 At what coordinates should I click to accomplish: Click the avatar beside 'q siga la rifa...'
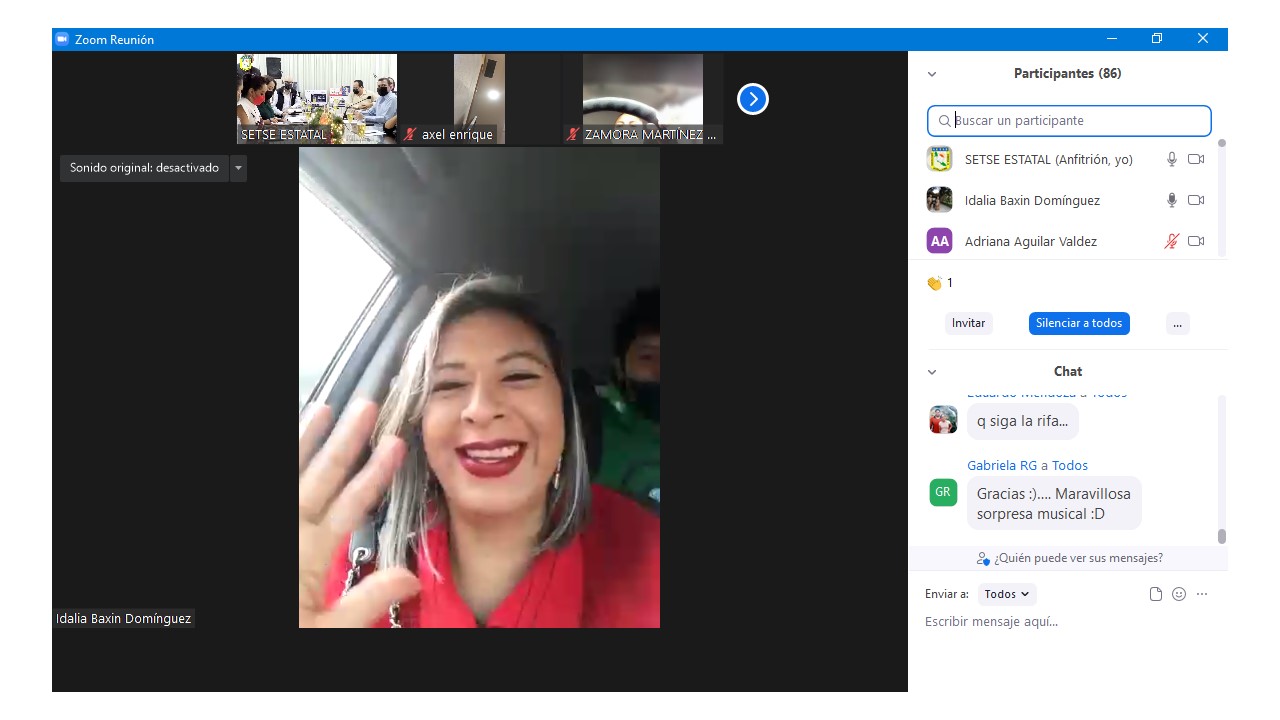pos(943,420)
